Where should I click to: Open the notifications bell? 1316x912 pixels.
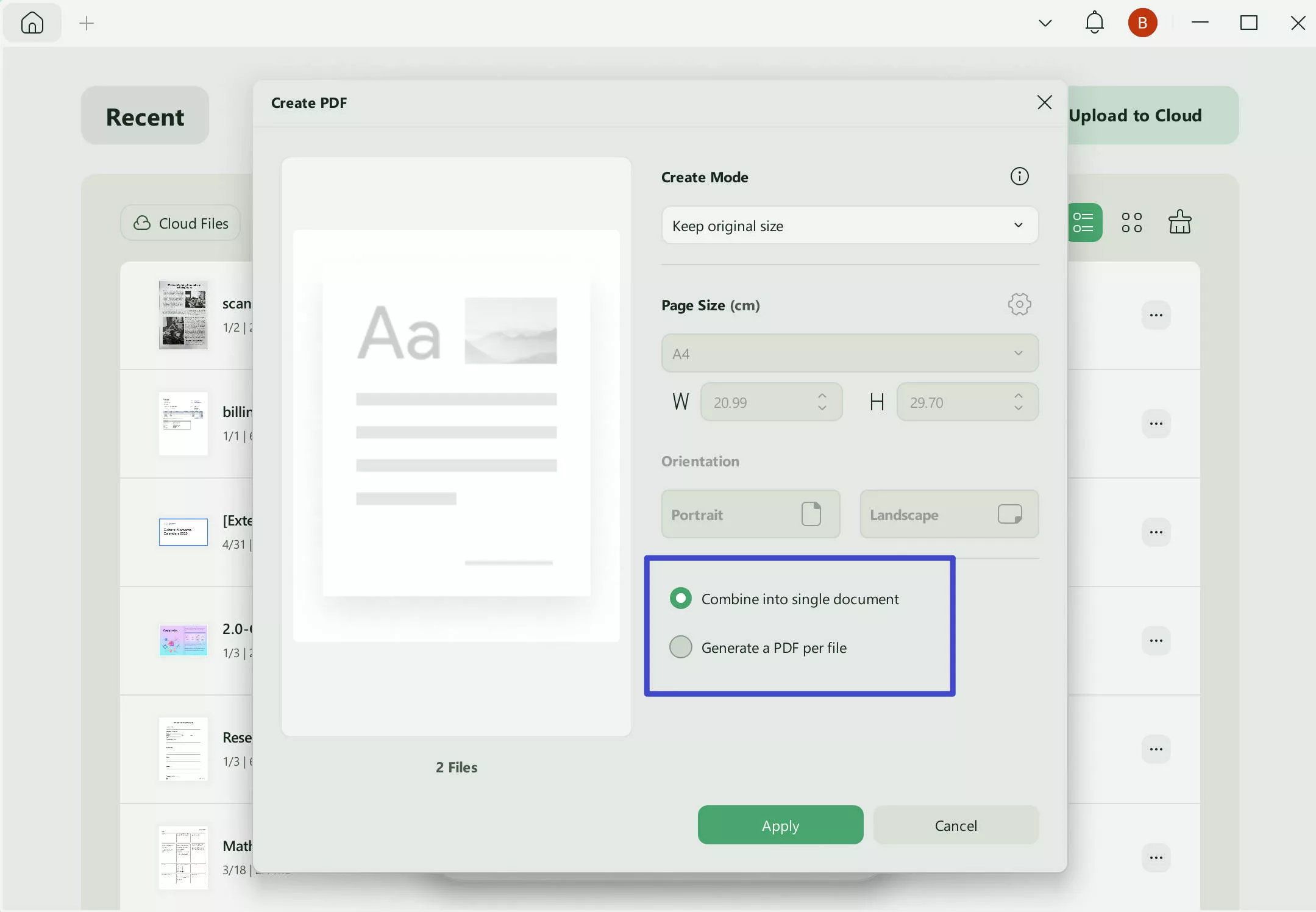(1094, 23)
